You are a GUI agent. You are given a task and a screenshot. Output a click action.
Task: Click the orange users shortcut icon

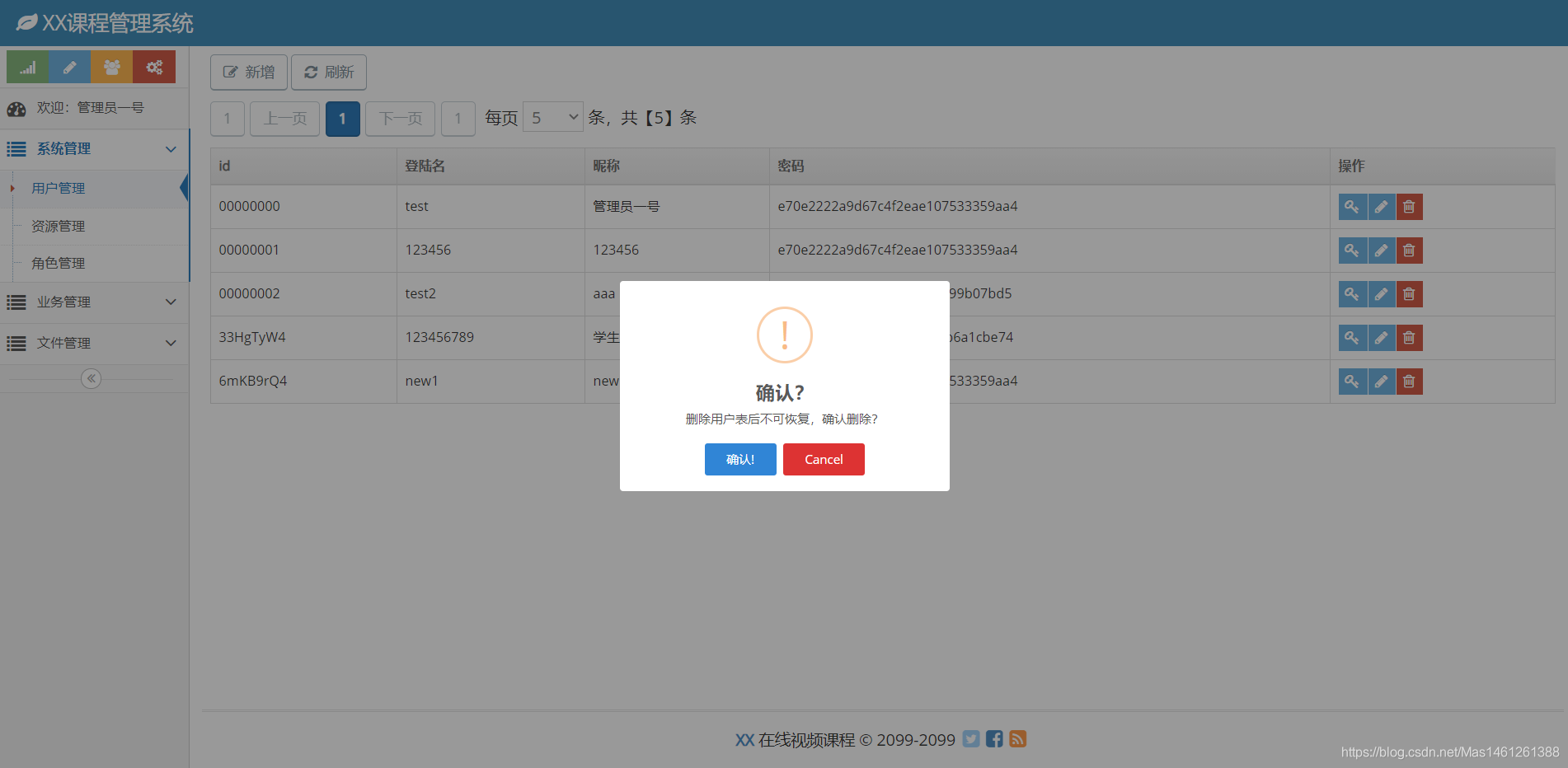(x=112, y=67)
